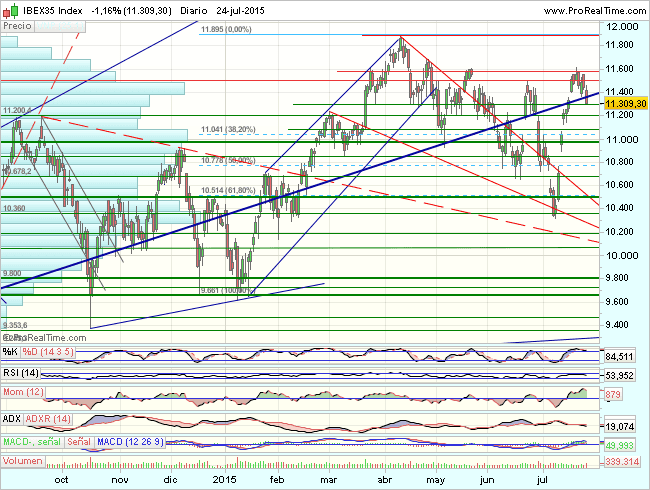The height and width of the screenshot is (490, 650).
Task: Click the red Señal label in the MACD panel
Action: pyautogui.click(x=79, y=442)
